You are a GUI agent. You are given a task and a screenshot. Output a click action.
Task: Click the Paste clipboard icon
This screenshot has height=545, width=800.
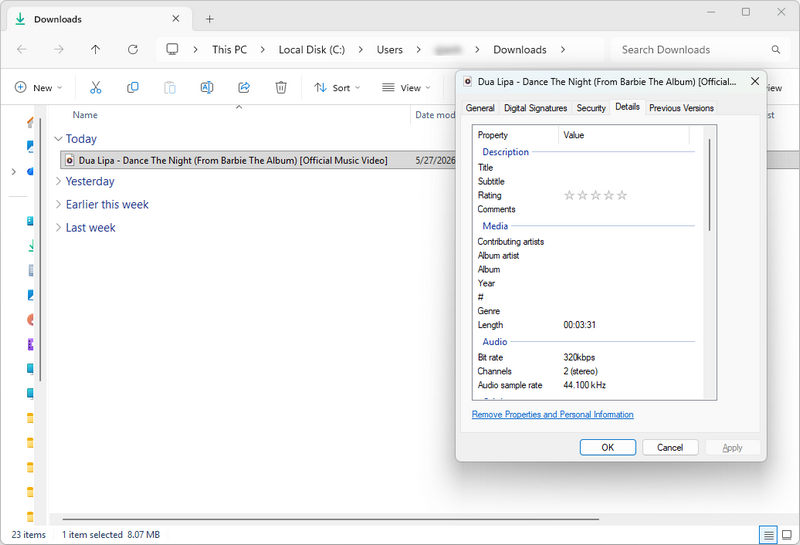(170, 87)
